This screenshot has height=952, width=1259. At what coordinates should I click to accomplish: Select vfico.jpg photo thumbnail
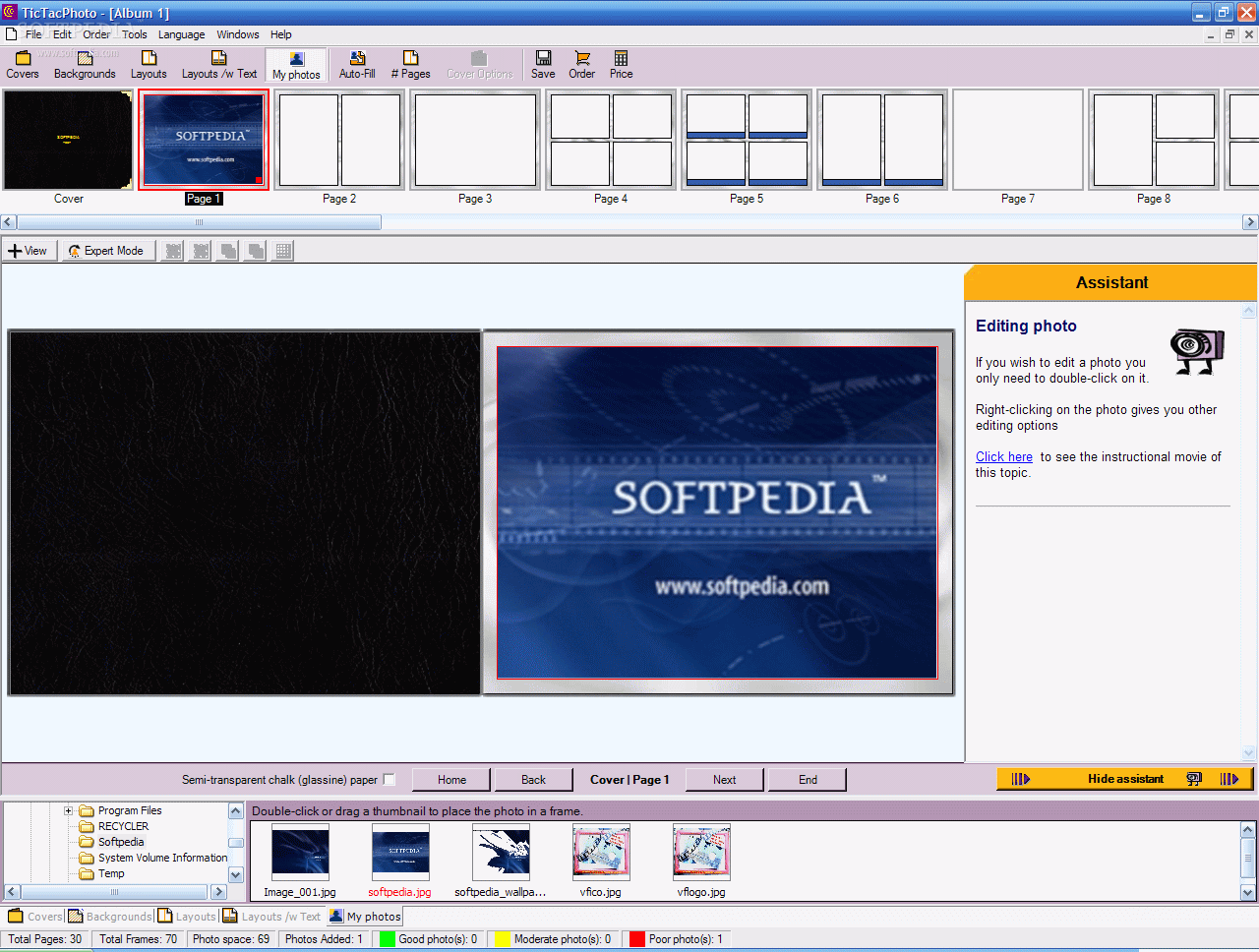pos(601,853)
